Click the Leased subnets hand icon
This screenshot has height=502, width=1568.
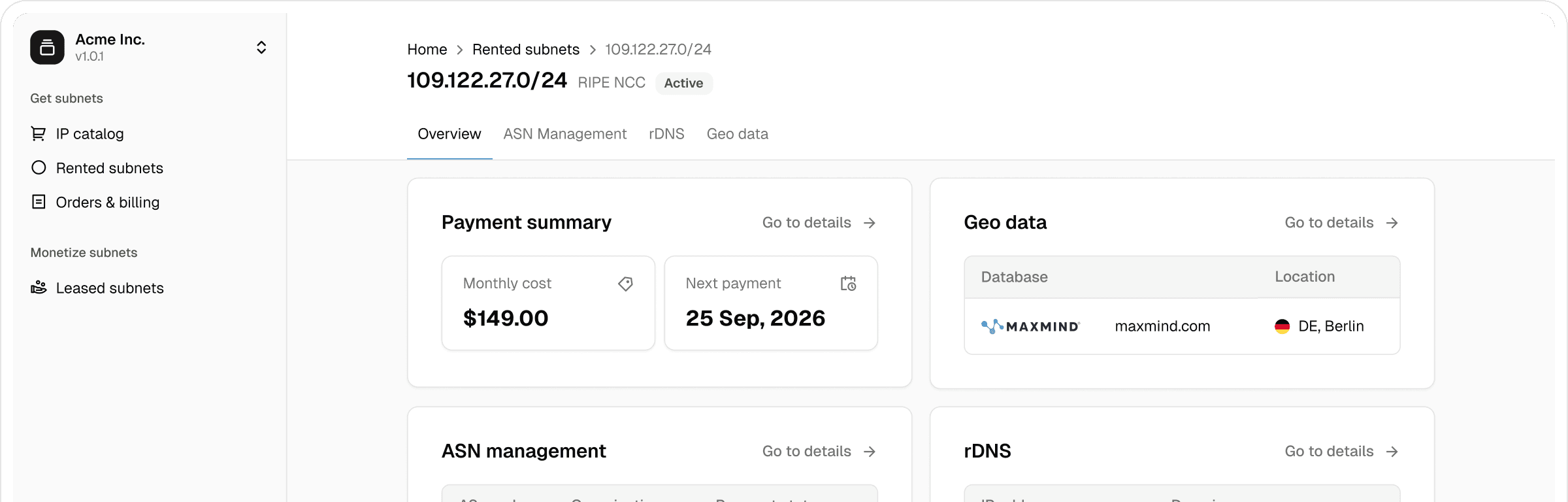(39, 288)
